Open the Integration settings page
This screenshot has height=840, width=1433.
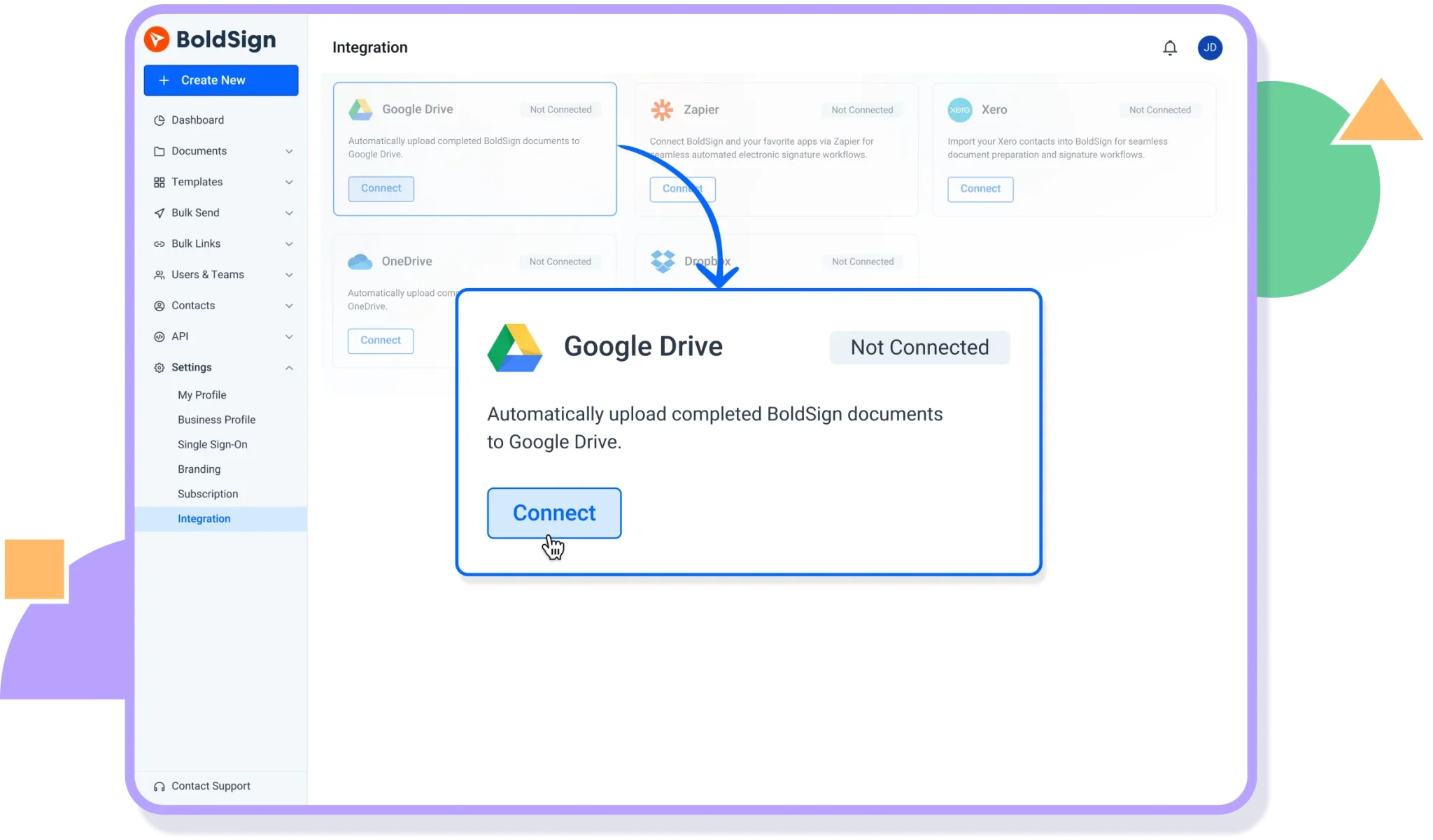[204, 518]
